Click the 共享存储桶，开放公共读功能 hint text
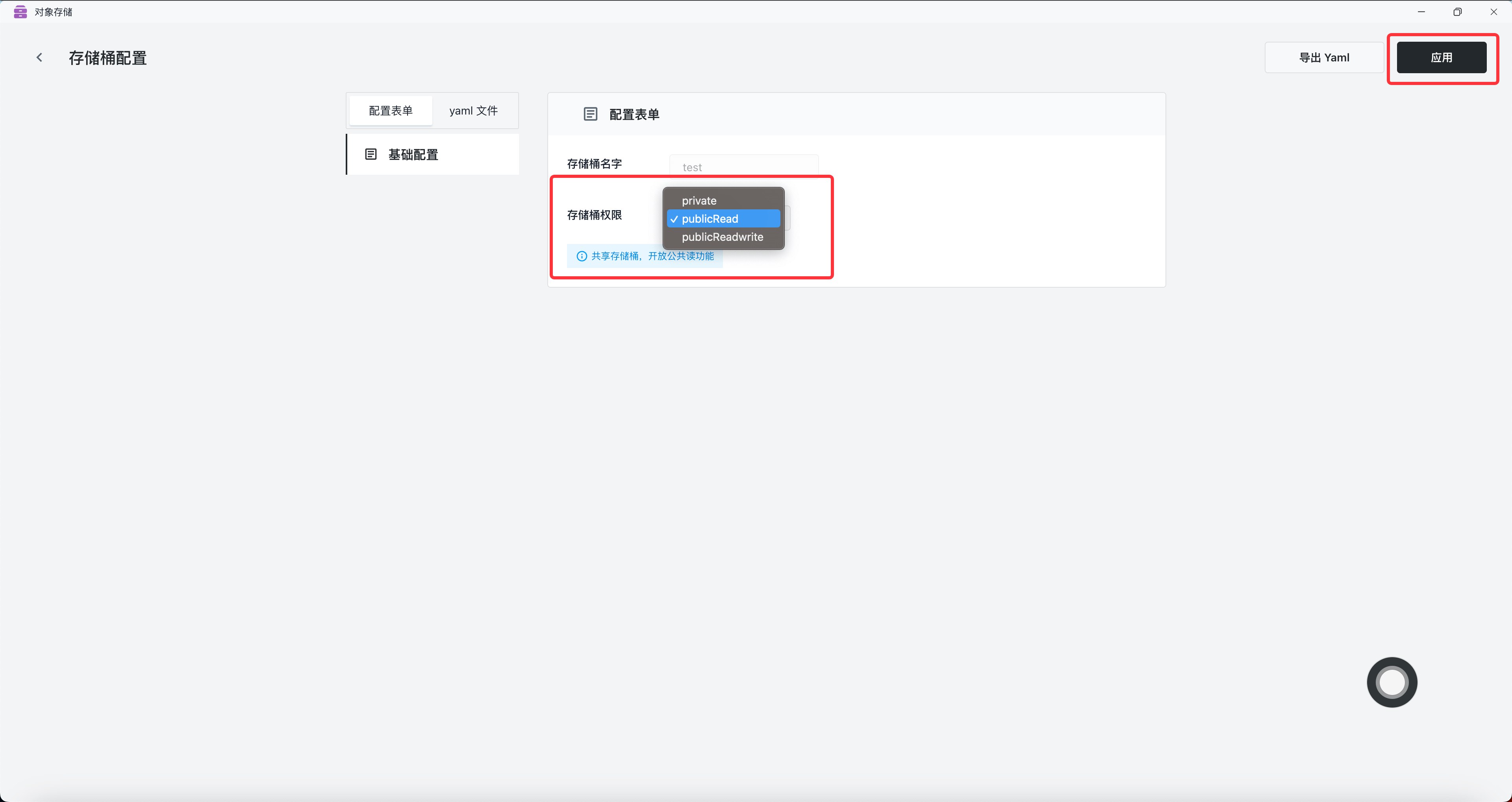Screen dimensions: 1512x802 pyautogui.click(x=653, y=257)
